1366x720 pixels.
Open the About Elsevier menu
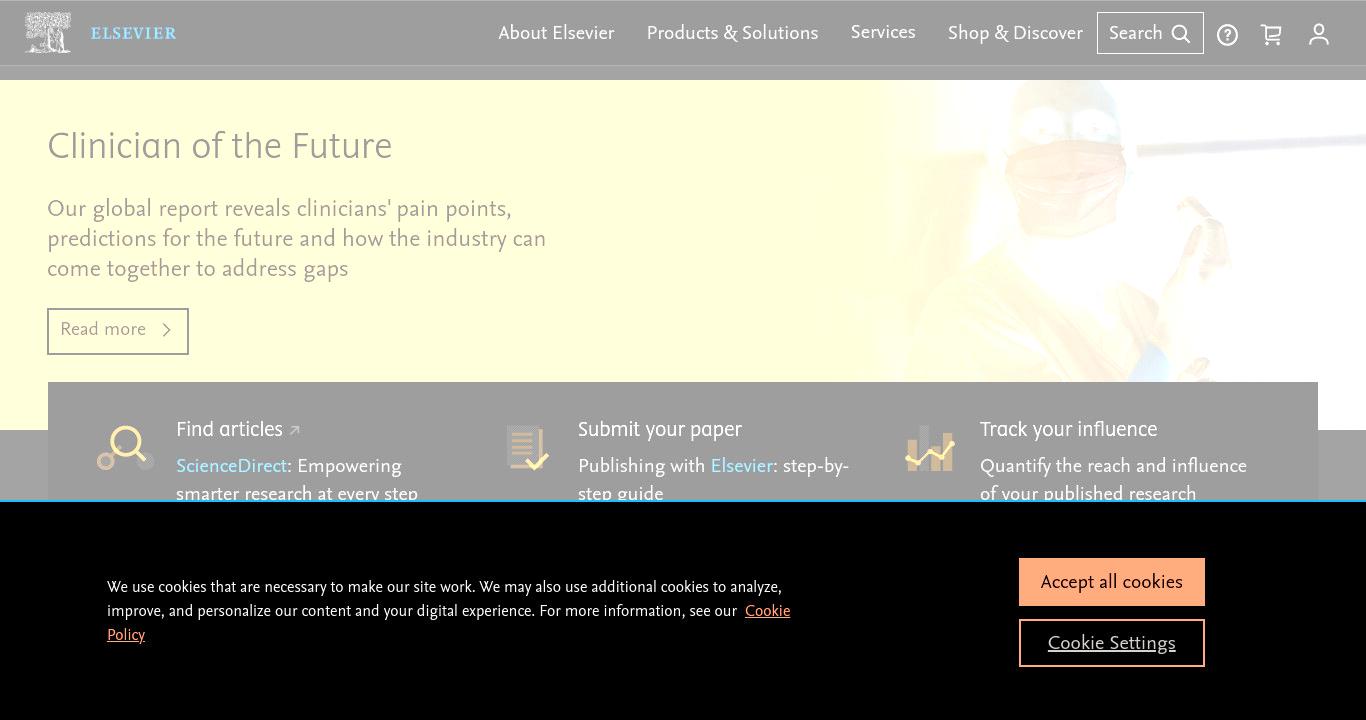coord(556,33)
